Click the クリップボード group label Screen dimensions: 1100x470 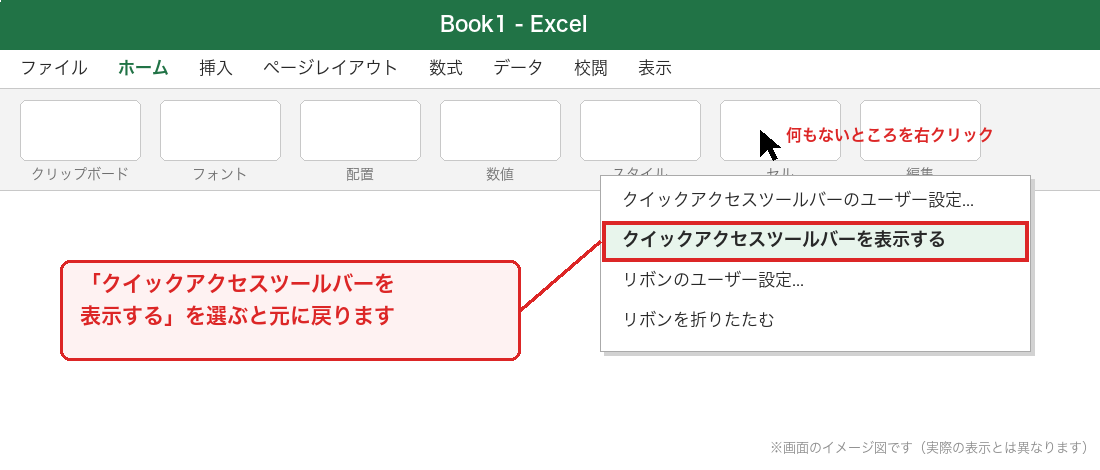coord(81,175)
